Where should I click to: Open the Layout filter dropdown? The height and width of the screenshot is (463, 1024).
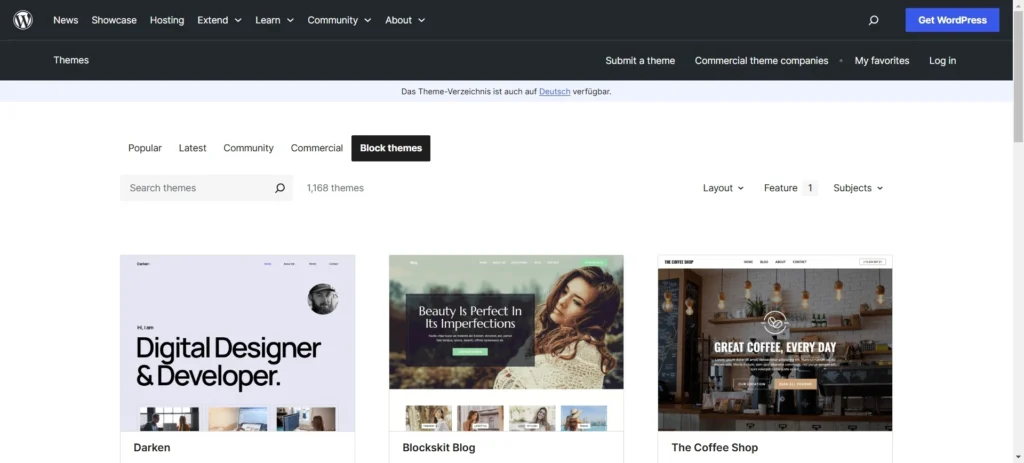point(723,188)
